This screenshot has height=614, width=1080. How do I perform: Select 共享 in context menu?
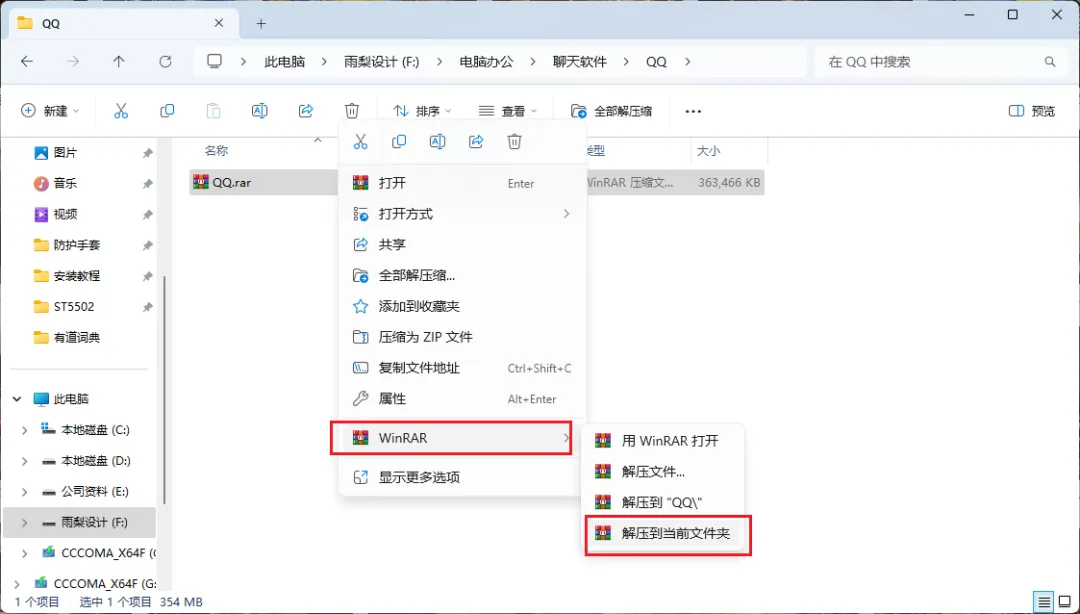click(462, 245)
